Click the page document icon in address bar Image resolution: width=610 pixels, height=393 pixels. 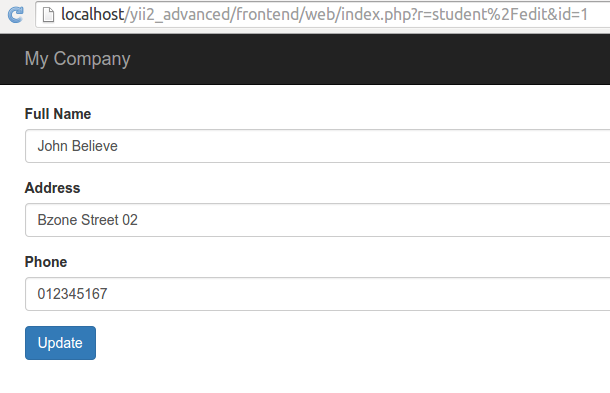point(48,15)
